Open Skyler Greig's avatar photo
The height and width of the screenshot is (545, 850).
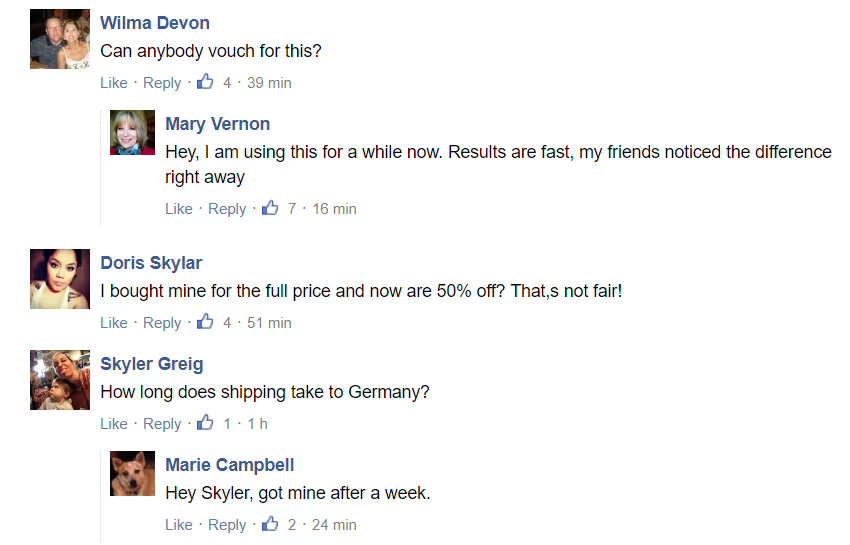(x=60, y=380)
